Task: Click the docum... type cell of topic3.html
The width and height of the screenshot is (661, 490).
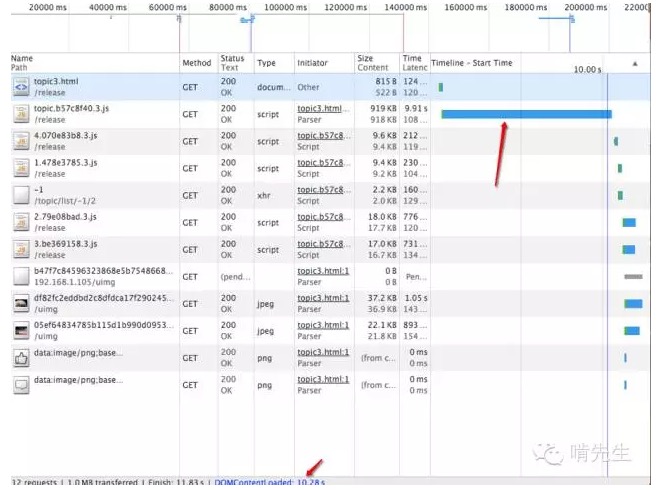Action: click(x=274, y=87)
